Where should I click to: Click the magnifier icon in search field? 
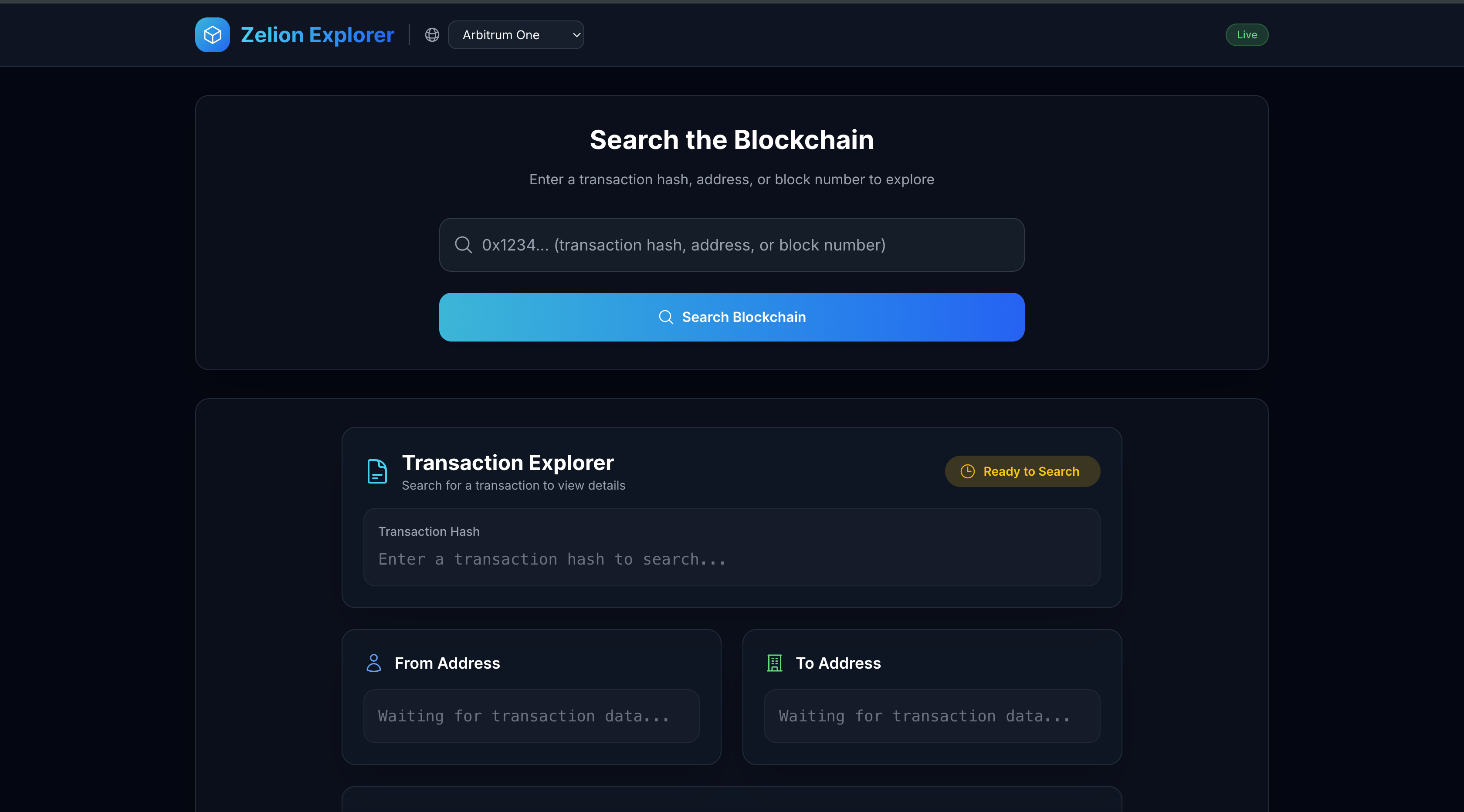tap(463, 245)
